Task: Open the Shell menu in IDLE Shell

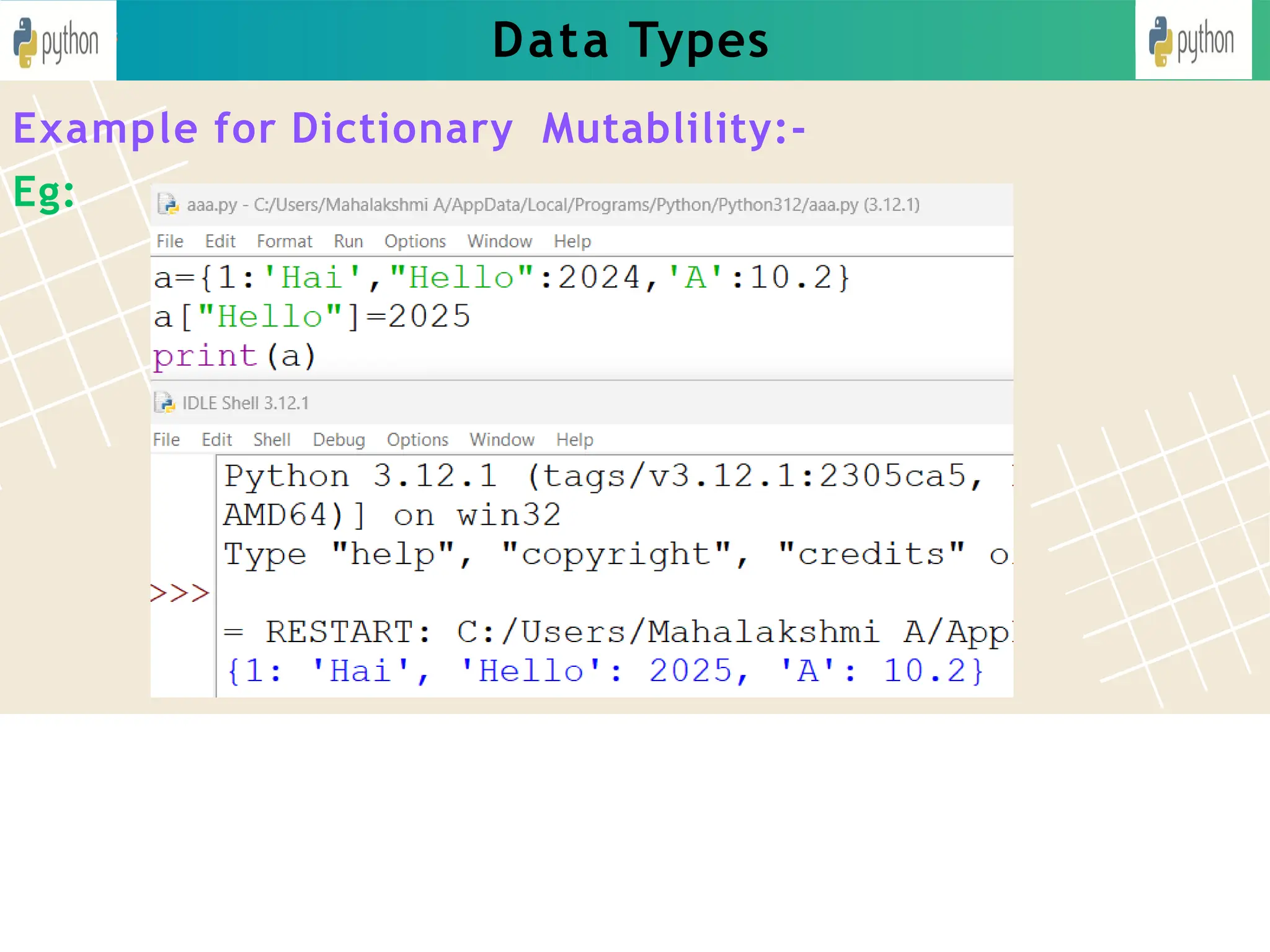Action: [272, 439]
